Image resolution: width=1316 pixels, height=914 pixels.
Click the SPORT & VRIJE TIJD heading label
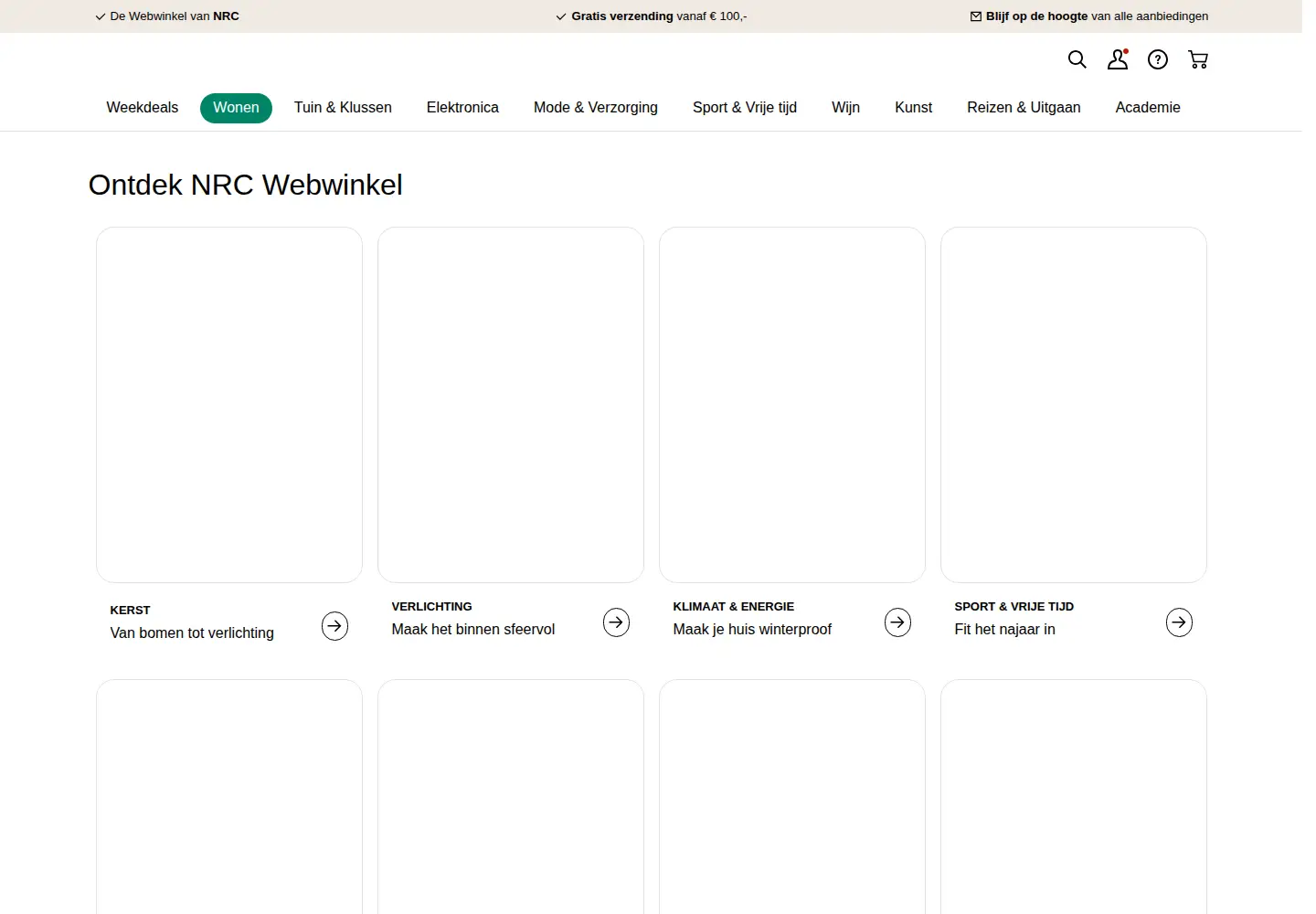pyautogui.click(x=1014, y=607)
